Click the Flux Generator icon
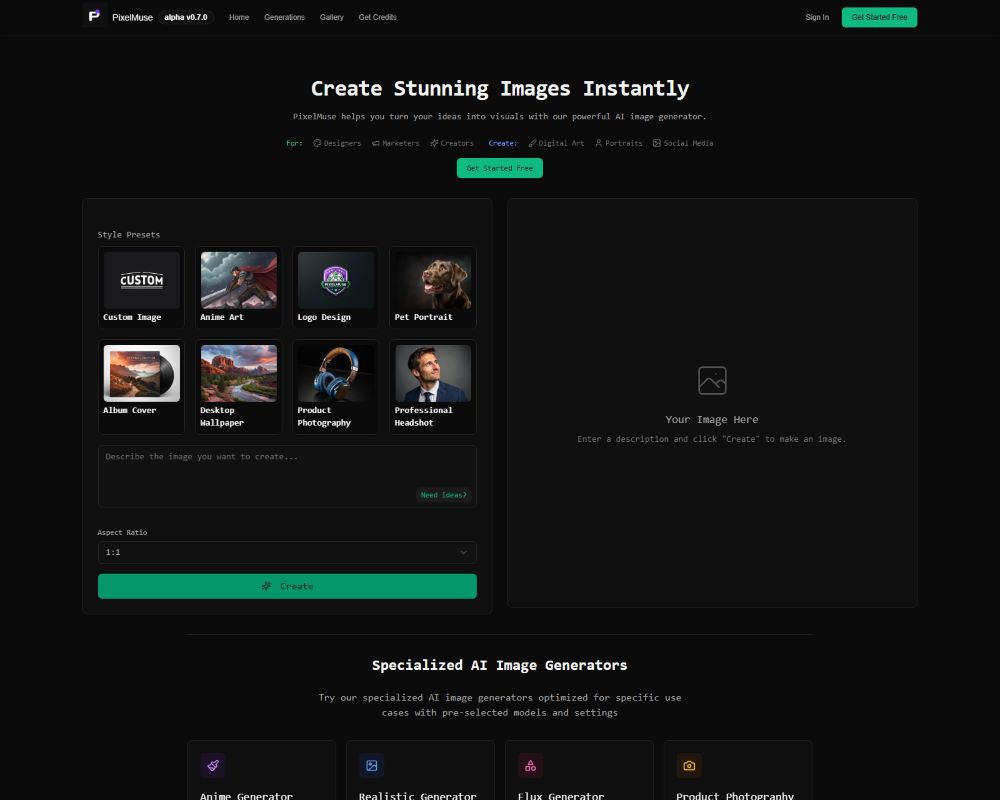Image resolution: width=1000 pixels, height=800 pixels. click(x=530, y=765)
